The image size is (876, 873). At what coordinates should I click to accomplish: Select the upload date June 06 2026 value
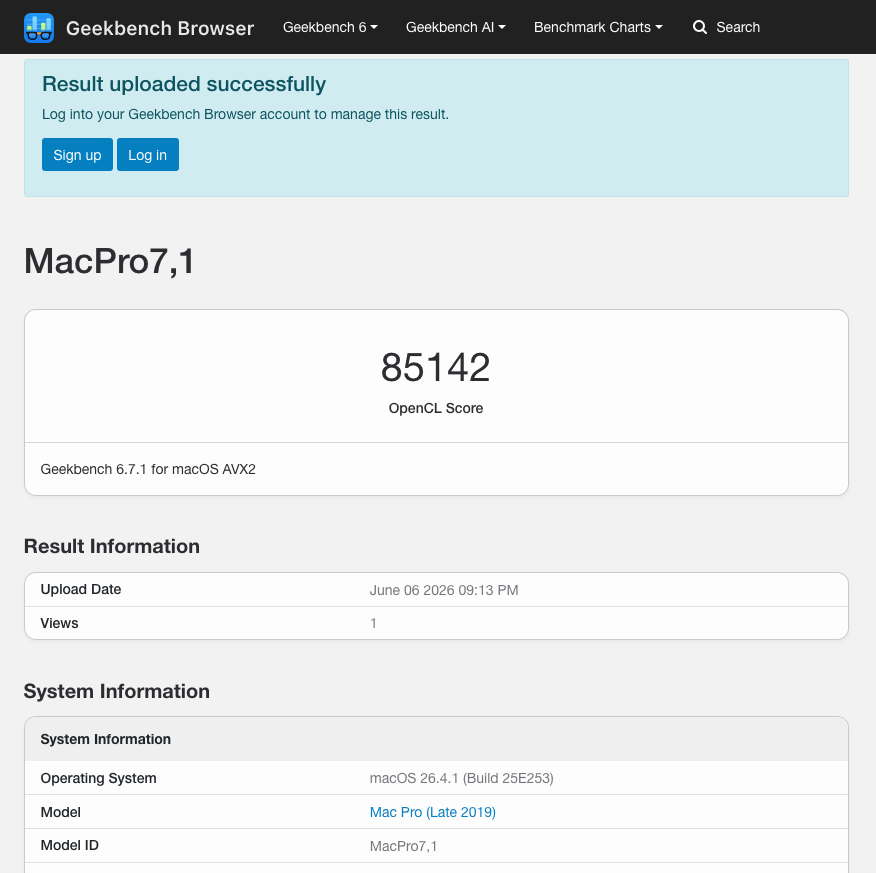444,590
